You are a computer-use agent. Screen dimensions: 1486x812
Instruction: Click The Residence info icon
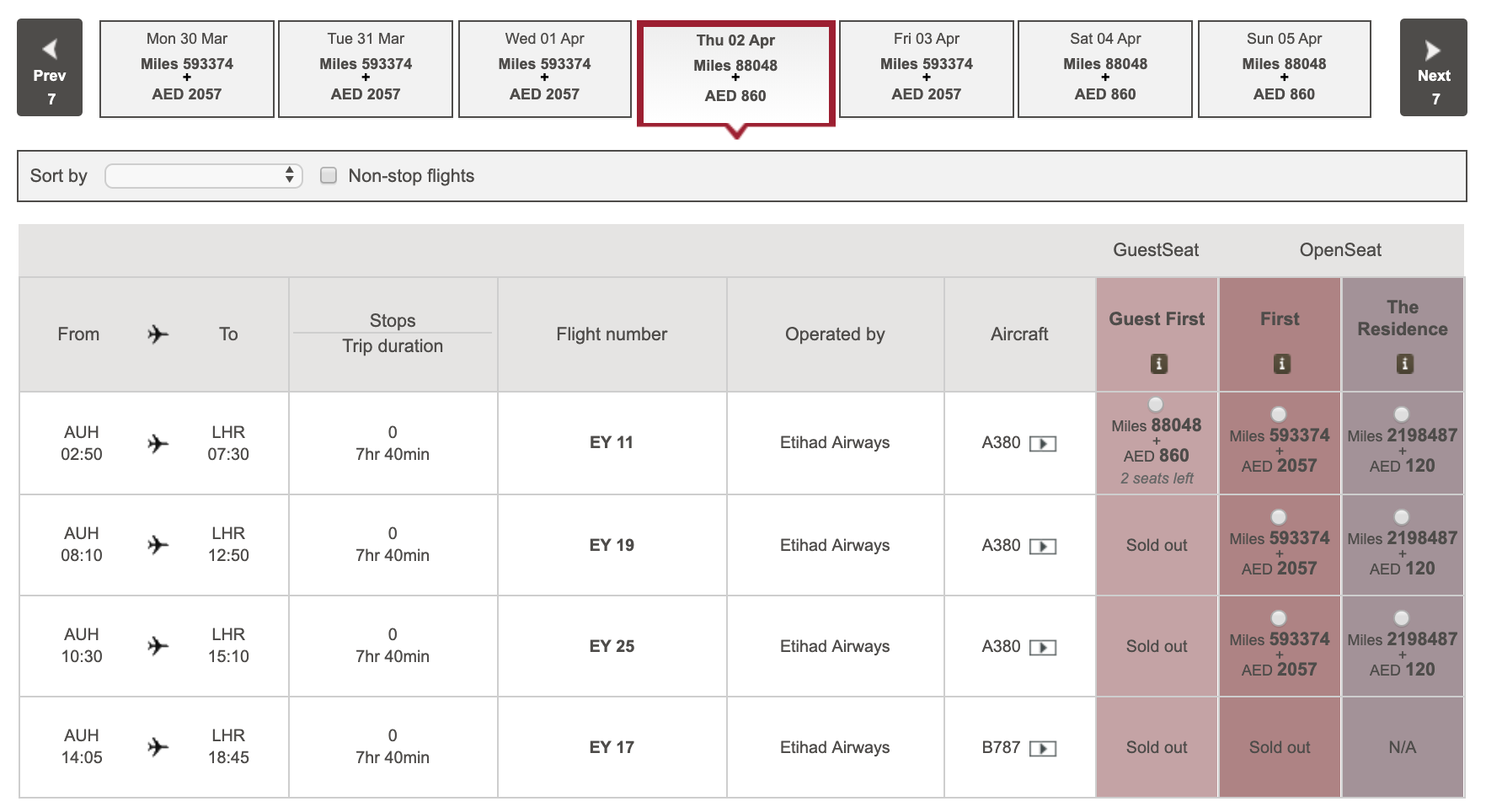[1403, 364]
